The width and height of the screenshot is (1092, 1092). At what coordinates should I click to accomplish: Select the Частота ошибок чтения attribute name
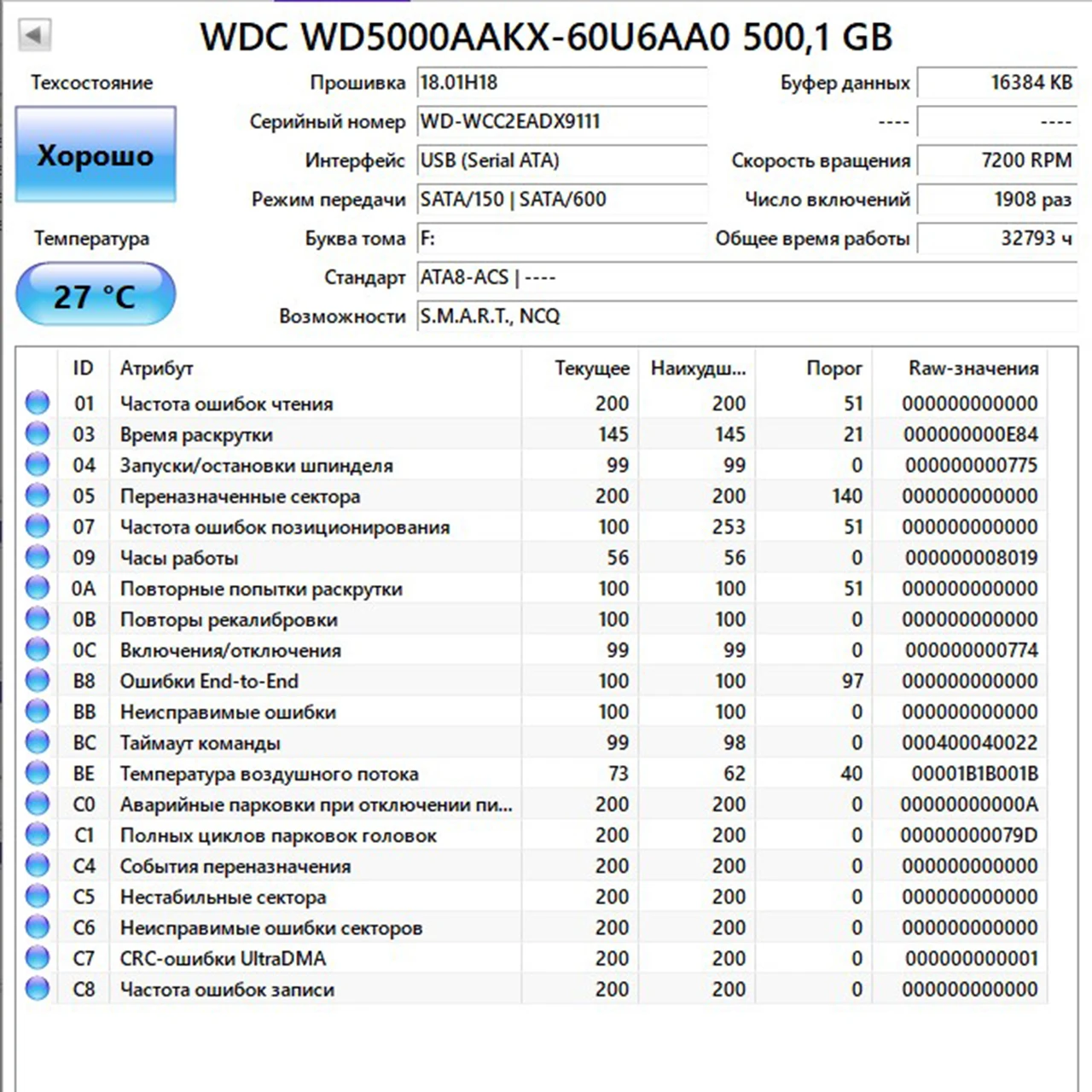[226, 404]
